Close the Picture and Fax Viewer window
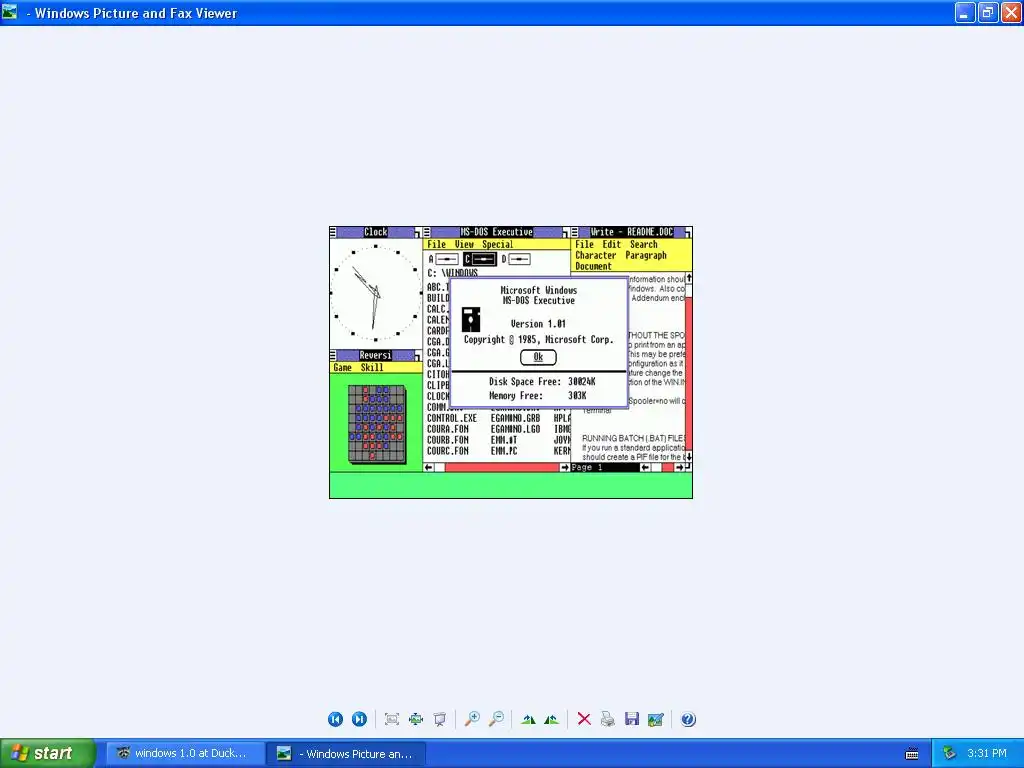This screenshot has height=768, width=1024. click(x=1010, y=12)
